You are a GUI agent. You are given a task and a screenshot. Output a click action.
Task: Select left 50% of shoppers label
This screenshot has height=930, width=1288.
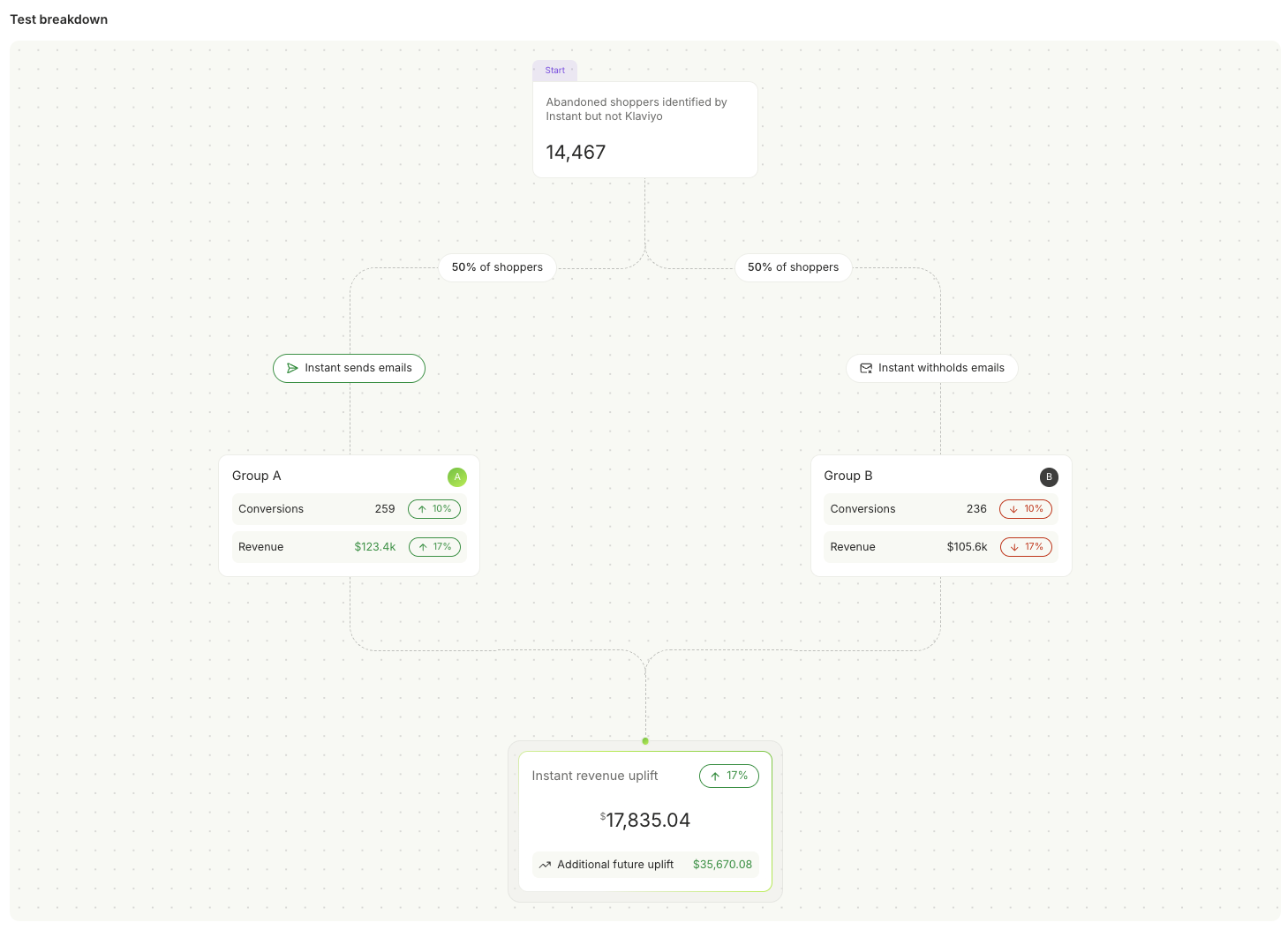pyautogui.click(x=497, y=267)
